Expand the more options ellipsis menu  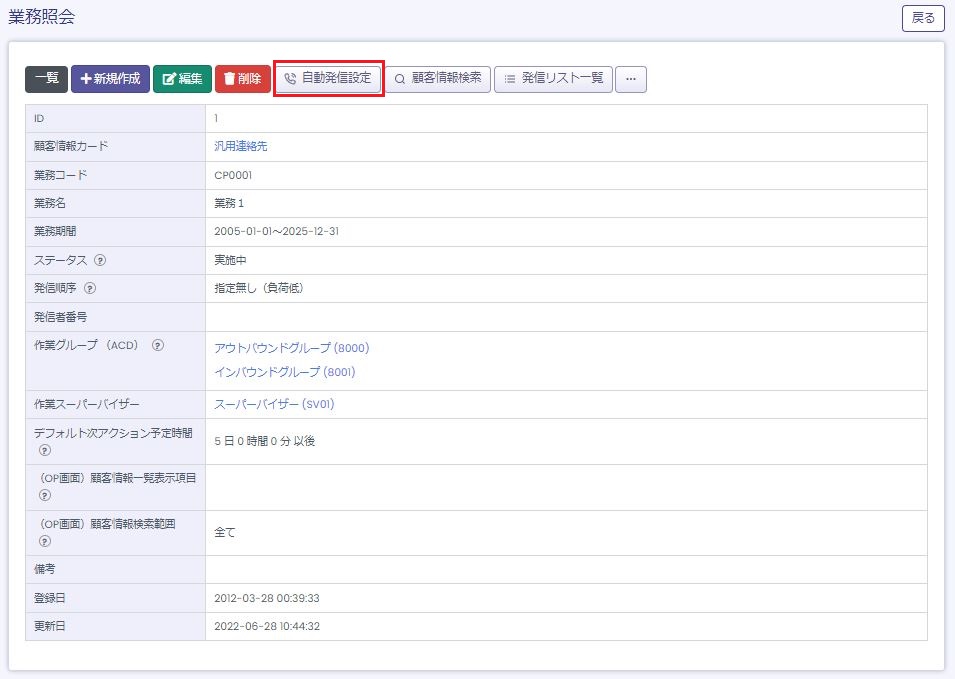coord(630,79)
